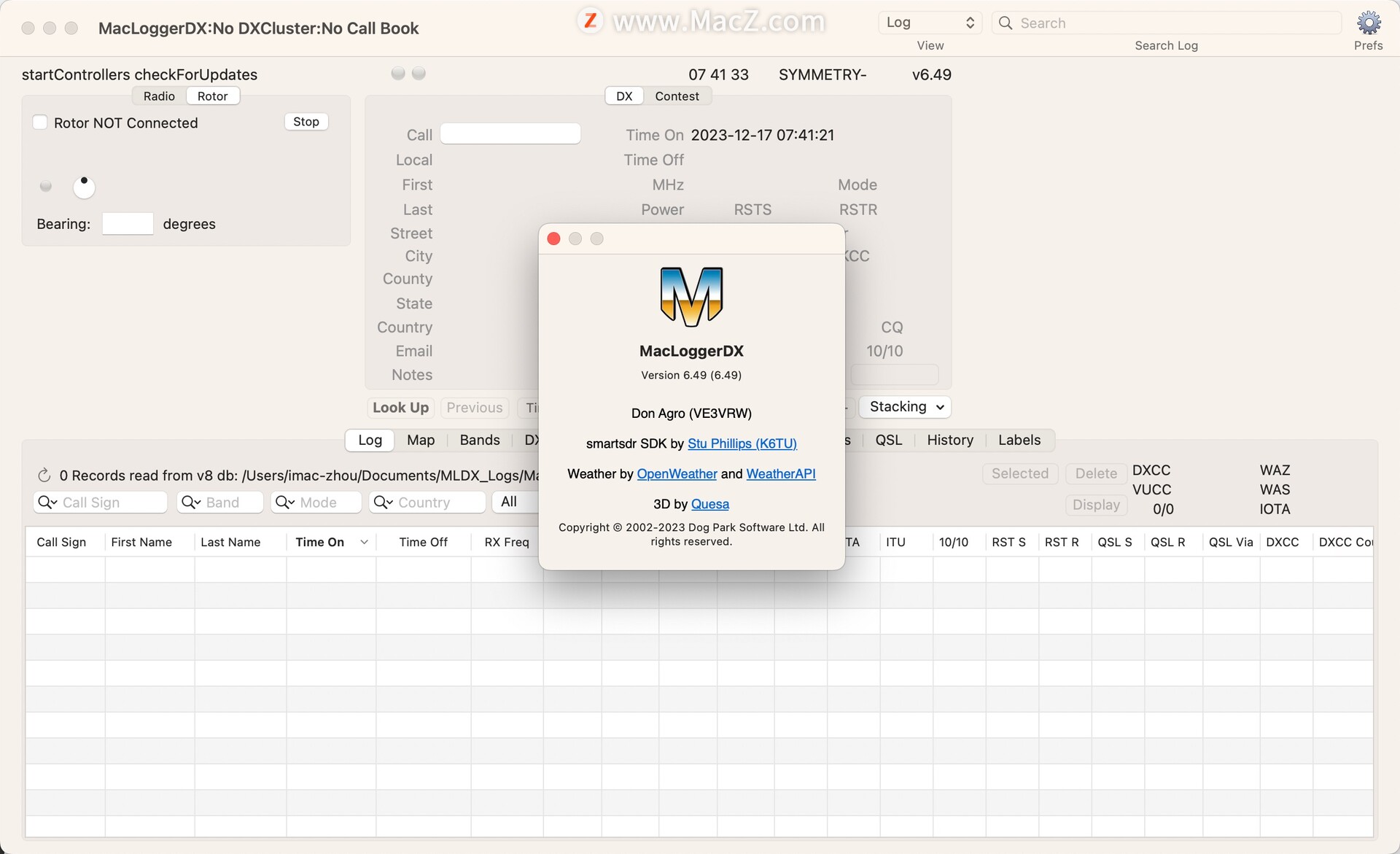Sort by First Name column header
This screenshot has height=854, width=1400.
click(149, 542)
